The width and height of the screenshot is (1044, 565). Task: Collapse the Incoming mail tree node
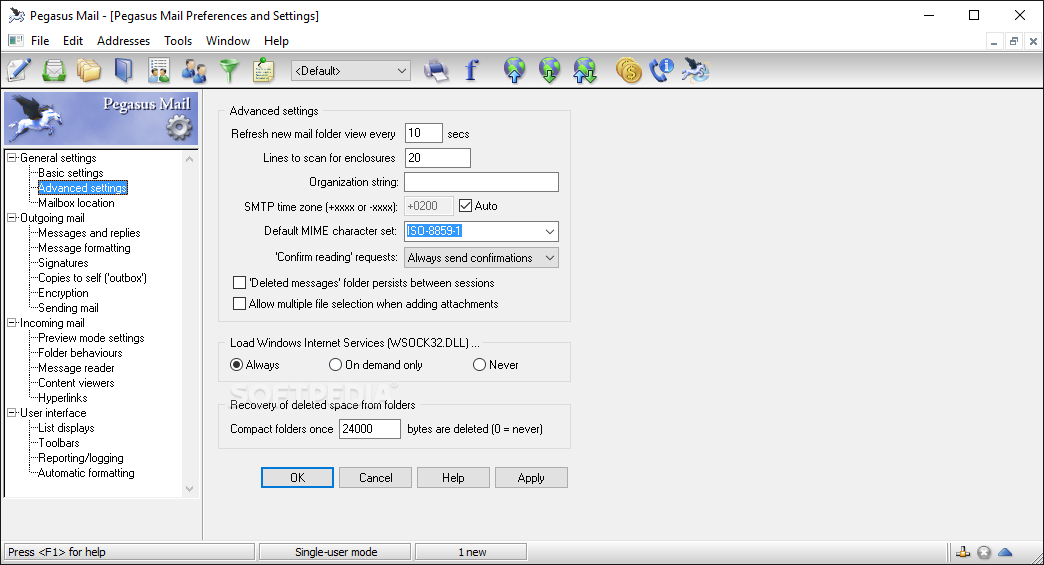(11, 323)
